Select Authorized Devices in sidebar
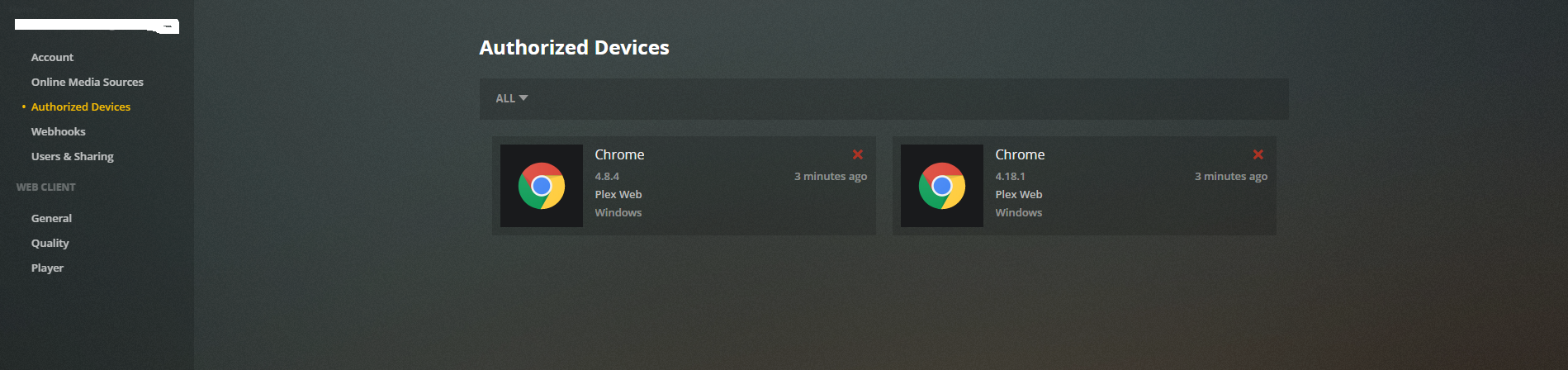 point(81,107)
